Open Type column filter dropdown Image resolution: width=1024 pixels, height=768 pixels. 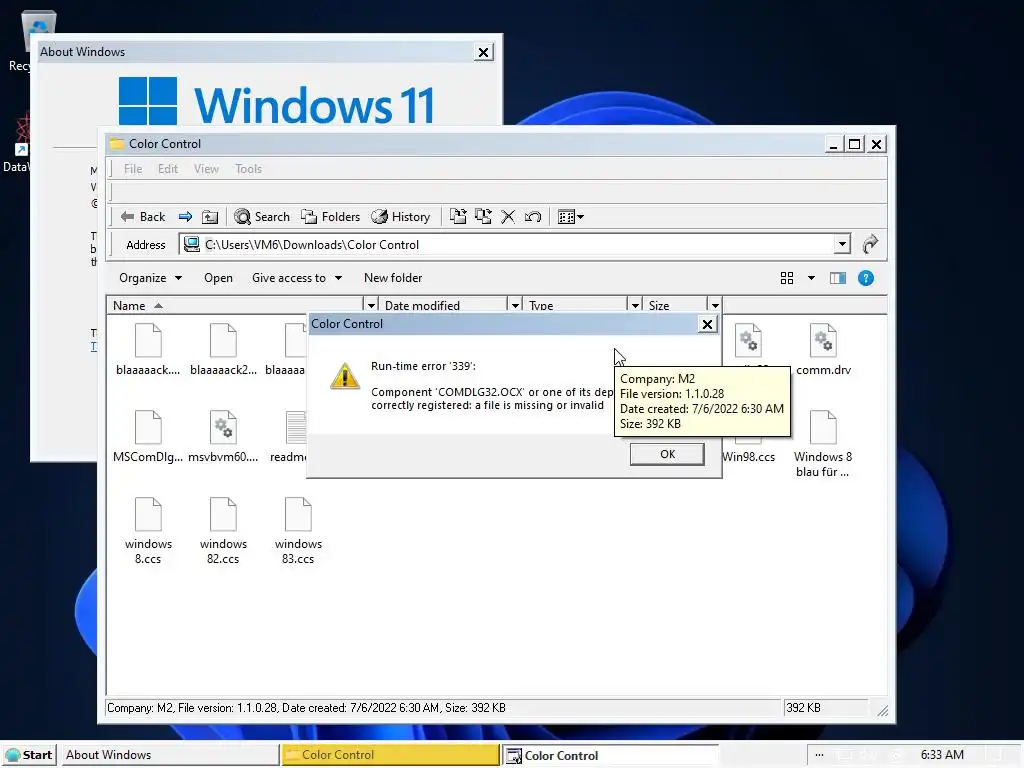[635, 306]
